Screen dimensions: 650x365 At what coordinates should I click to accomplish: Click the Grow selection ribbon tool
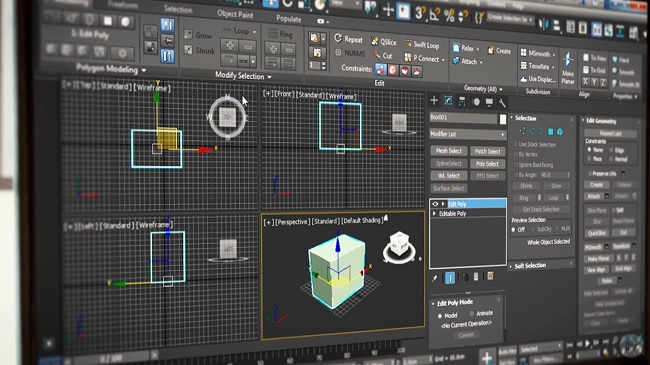[198, 35]
